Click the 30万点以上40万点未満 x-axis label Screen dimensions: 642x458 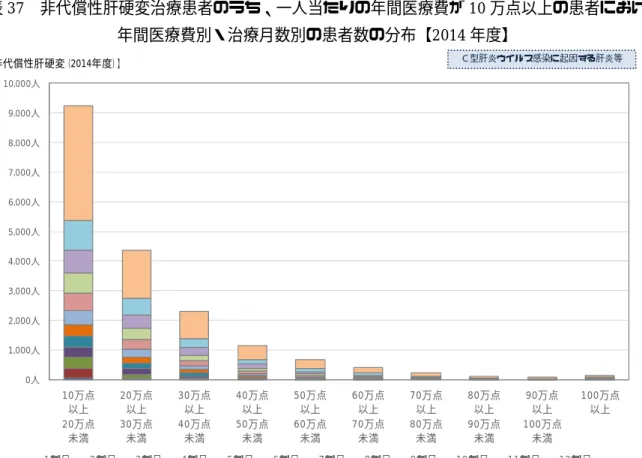tap(194, 417)
